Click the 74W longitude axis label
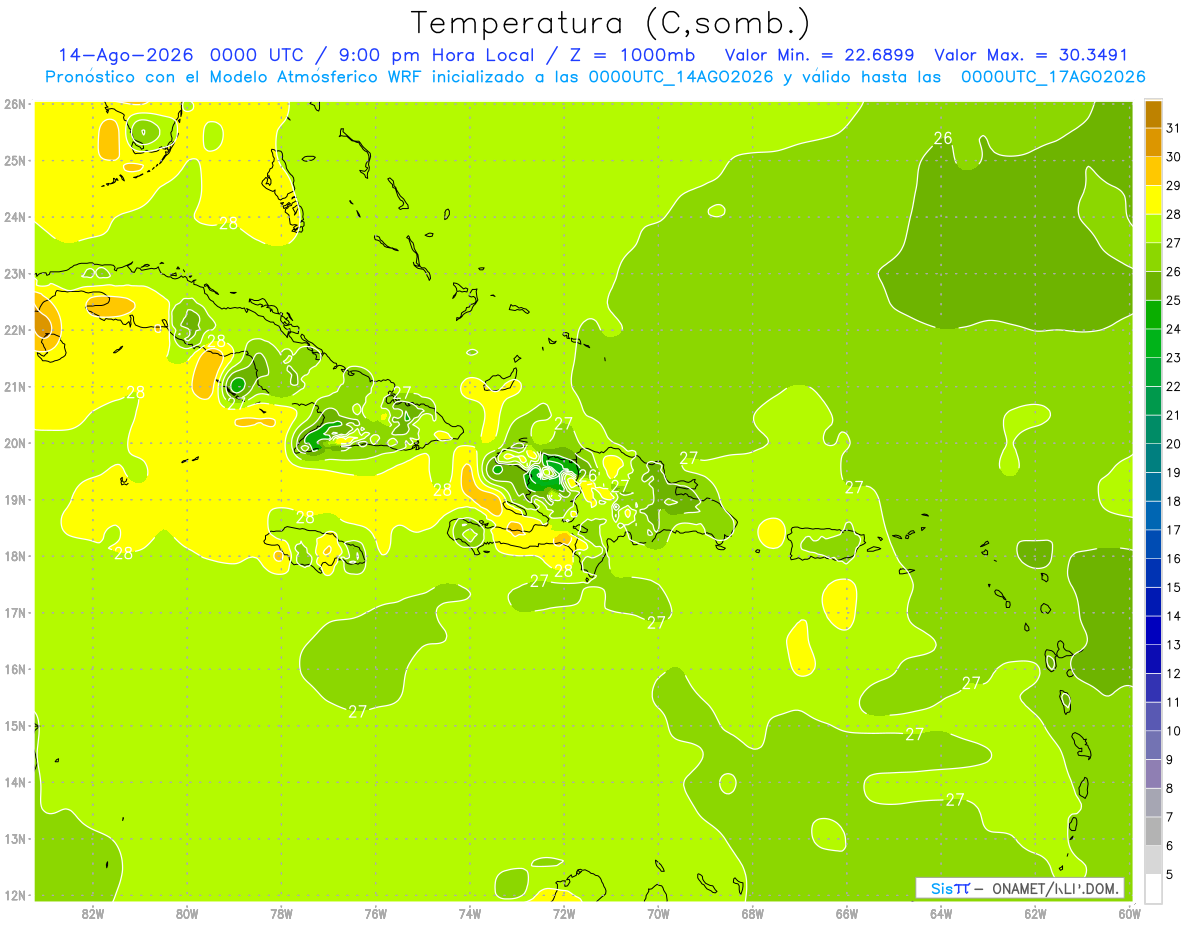 click(x=470, y=913)
